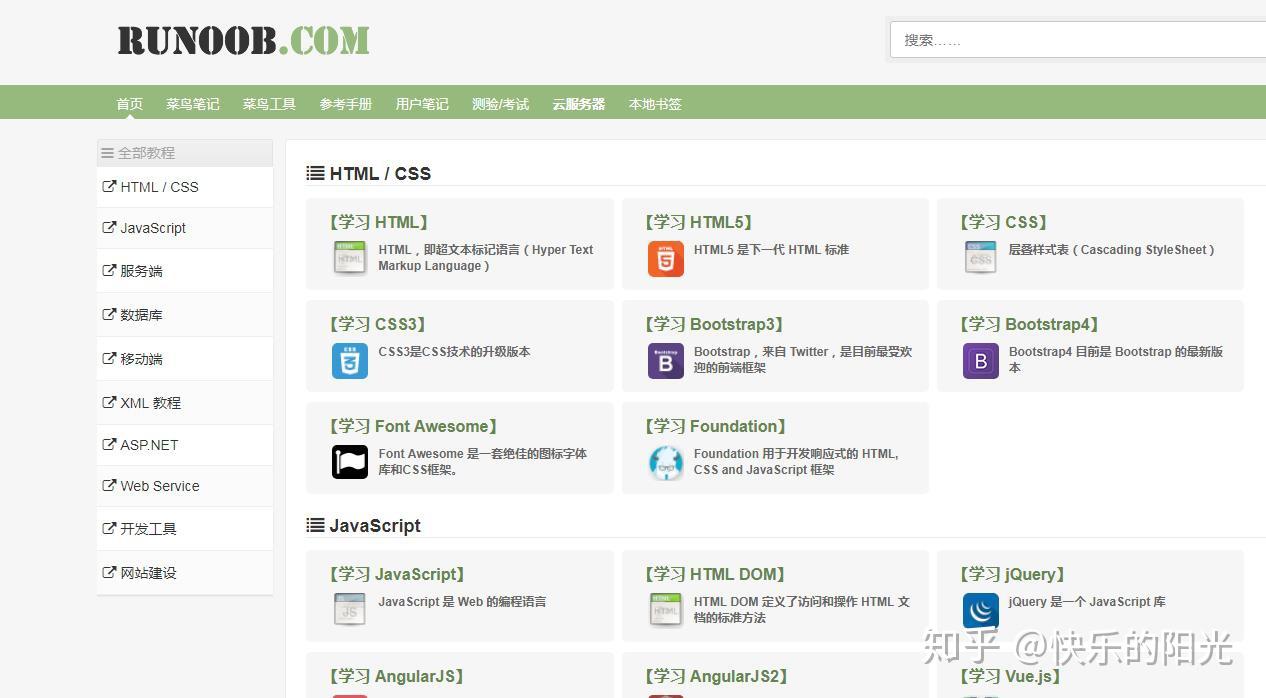Open the 用户笔记 navigation item
This screenshot has width=1266, height=698.
pos(422,104)
